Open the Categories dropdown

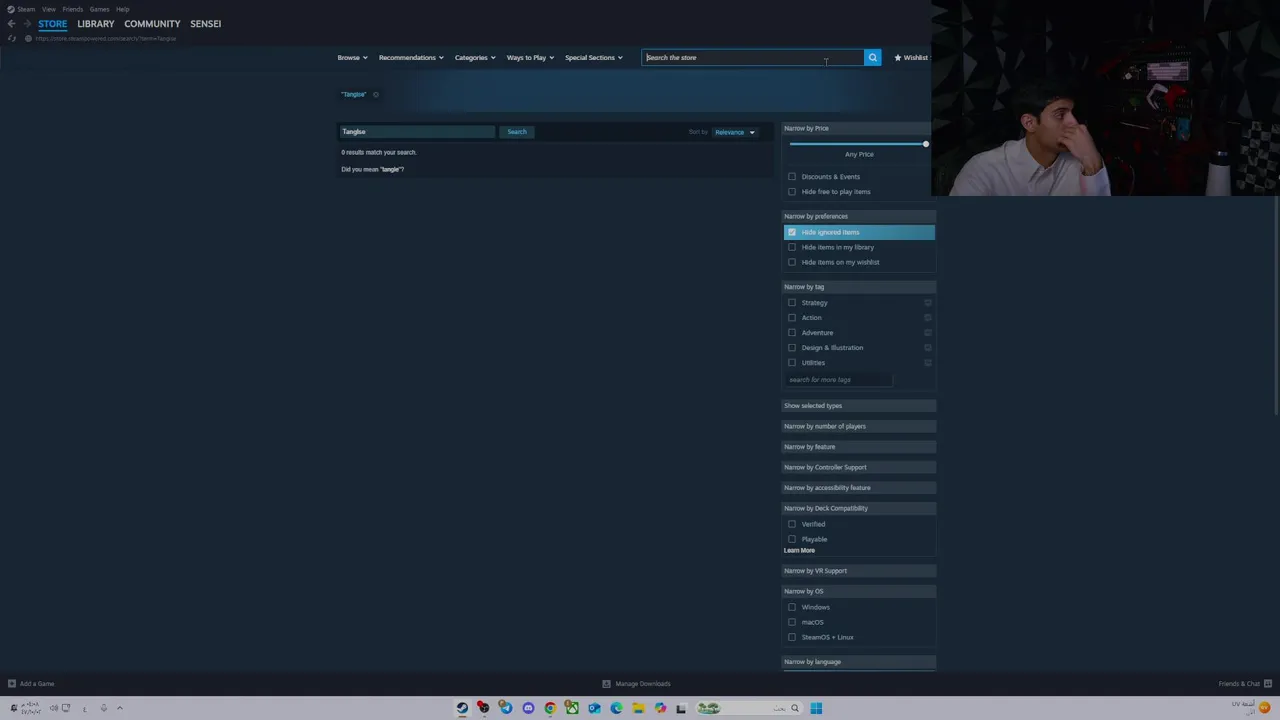coord(475,57)
